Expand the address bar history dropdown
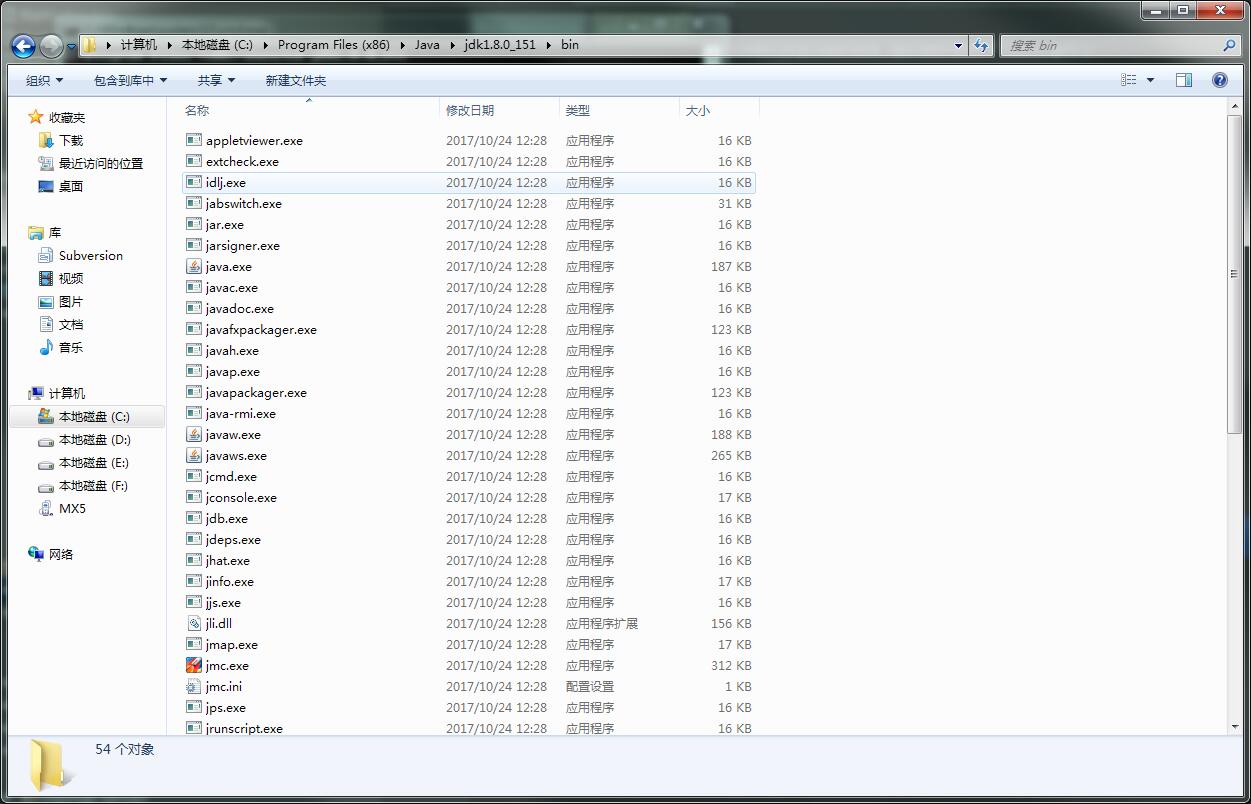 point(959,45)
